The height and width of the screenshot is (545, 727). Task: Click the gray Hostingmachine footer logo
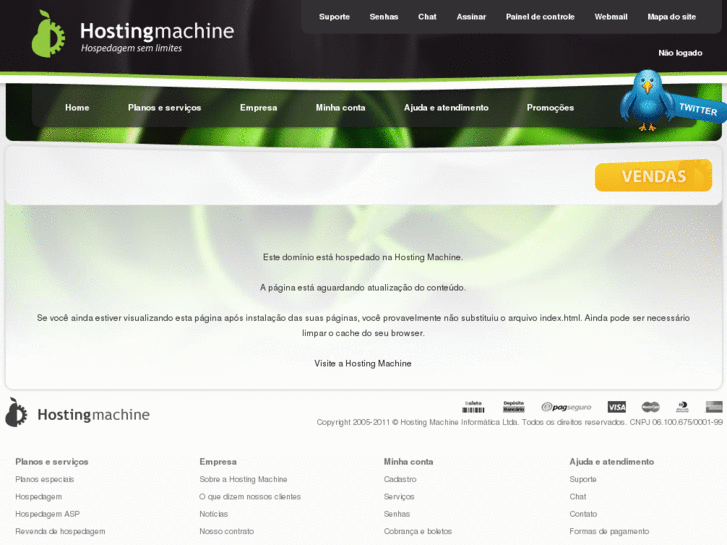77,413
